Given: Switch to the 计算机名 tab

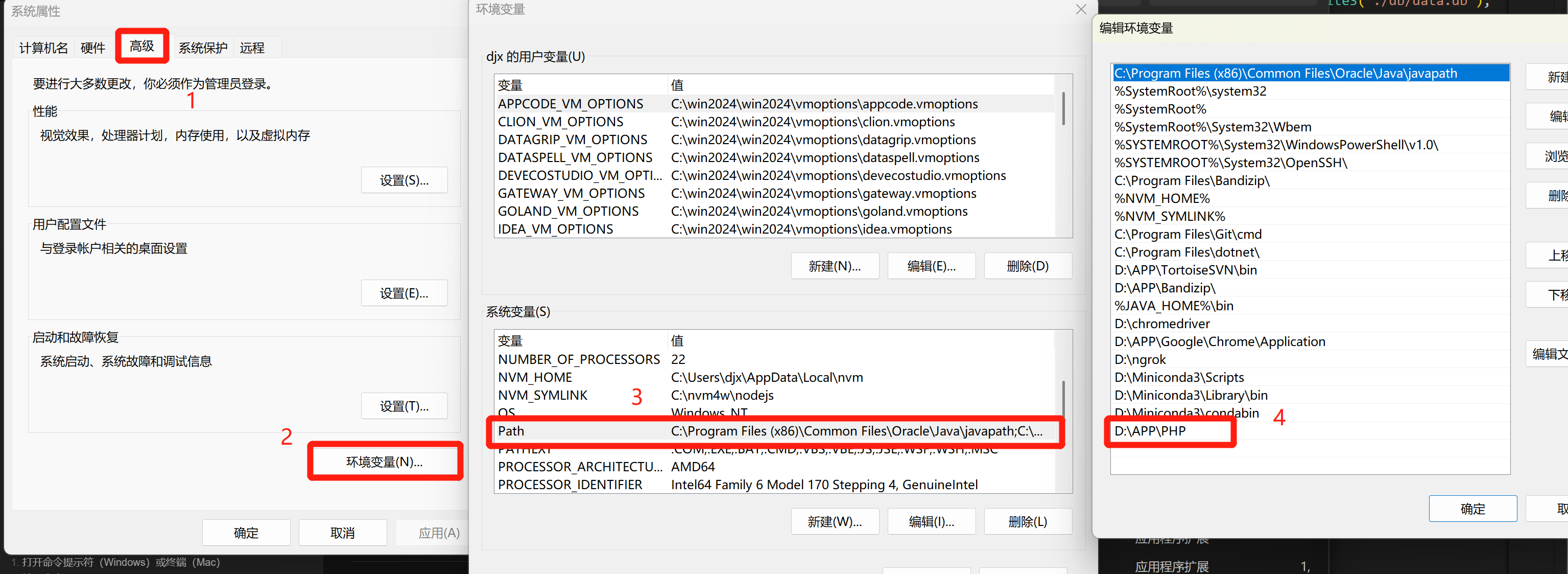Looking at the screenshot, I should (x=42, y=47).
